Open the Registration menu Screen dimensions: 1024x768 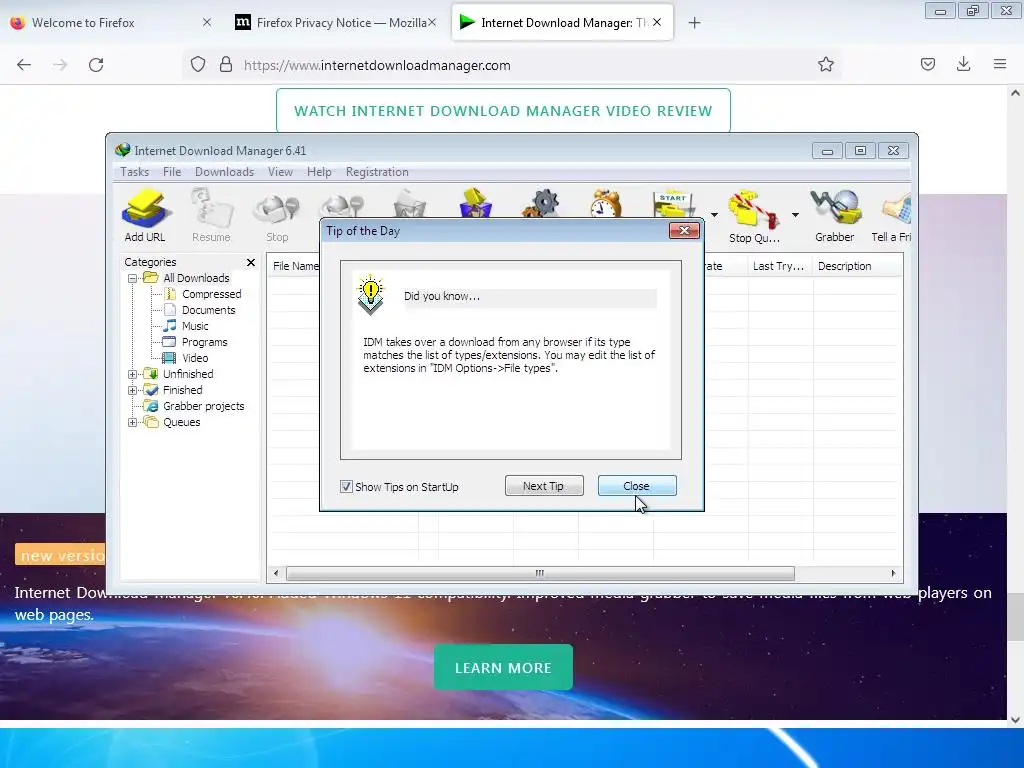click(x=377, y=172)
